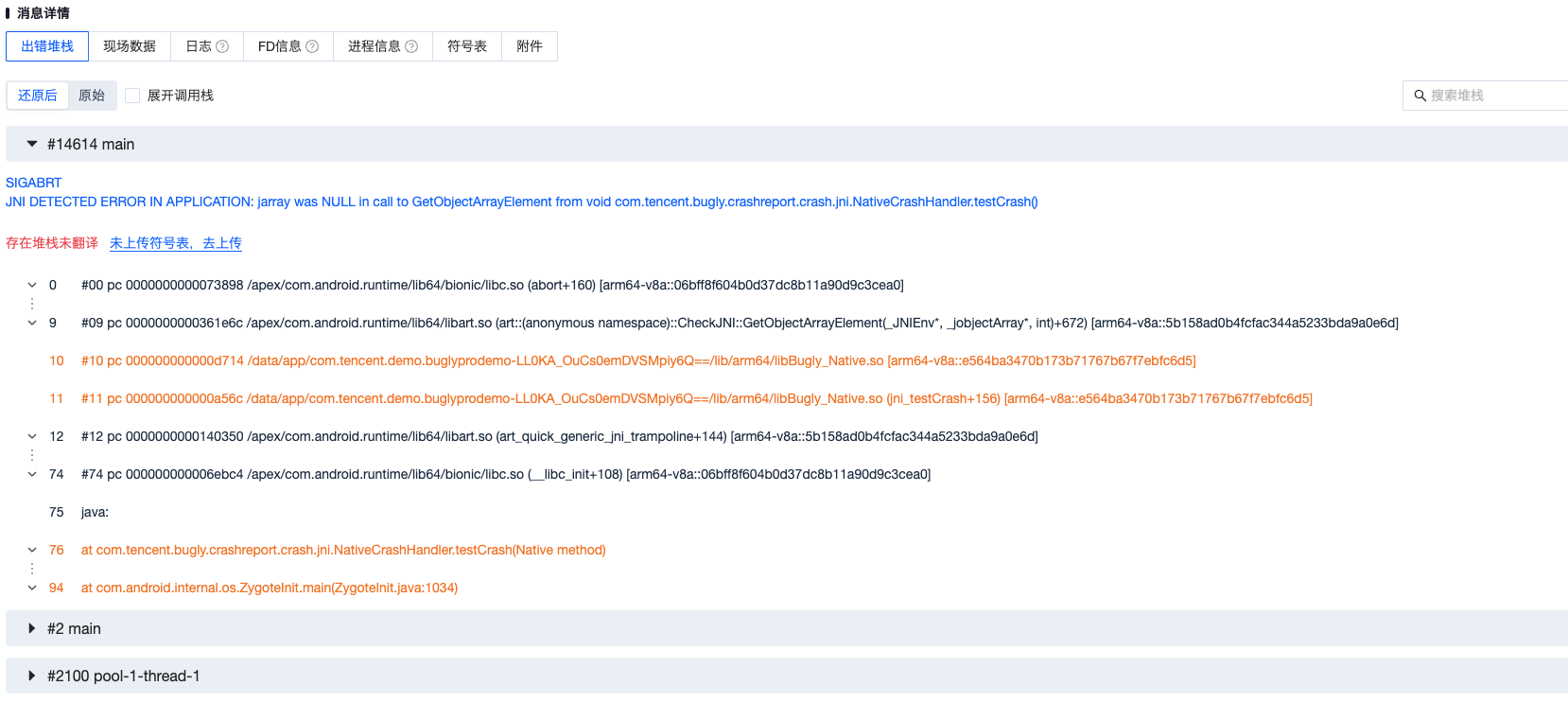Click the SIGABRT signal text
The image size is (1568, 703).
click(33, 183)
